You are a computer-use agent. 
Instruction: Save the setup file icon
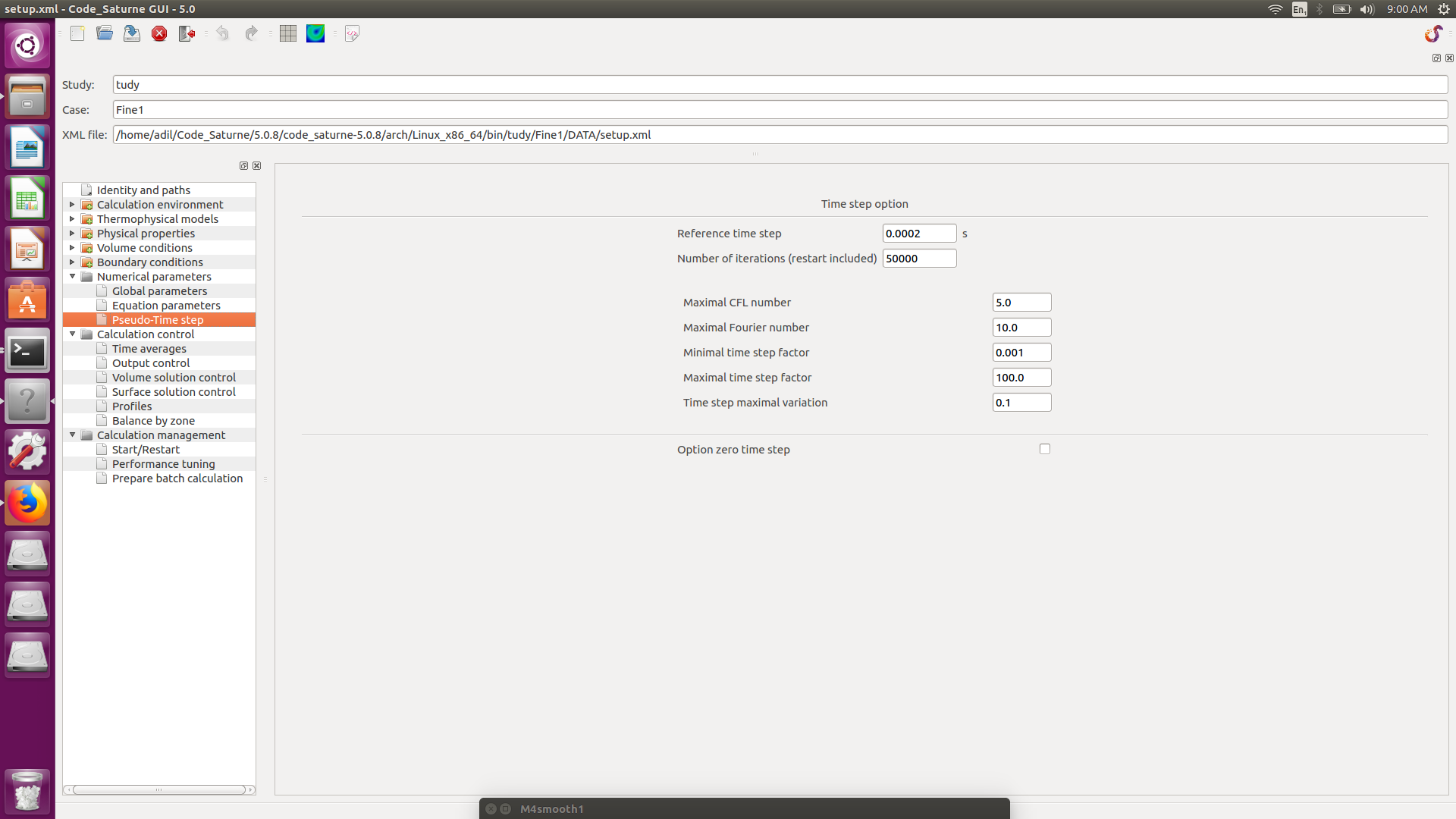132,33
